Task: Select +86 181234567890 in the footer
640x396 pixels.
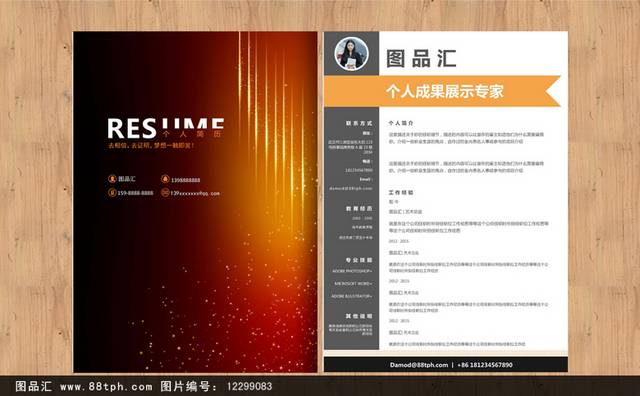Action: (x=485, y=365)
